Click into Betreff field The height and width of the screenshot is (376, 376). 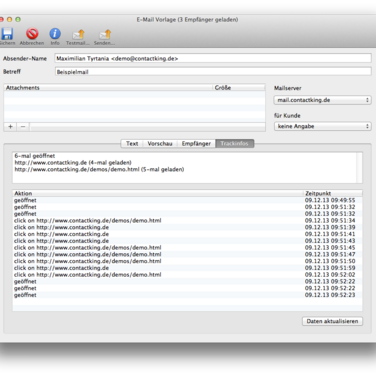(x=213, y=72)
